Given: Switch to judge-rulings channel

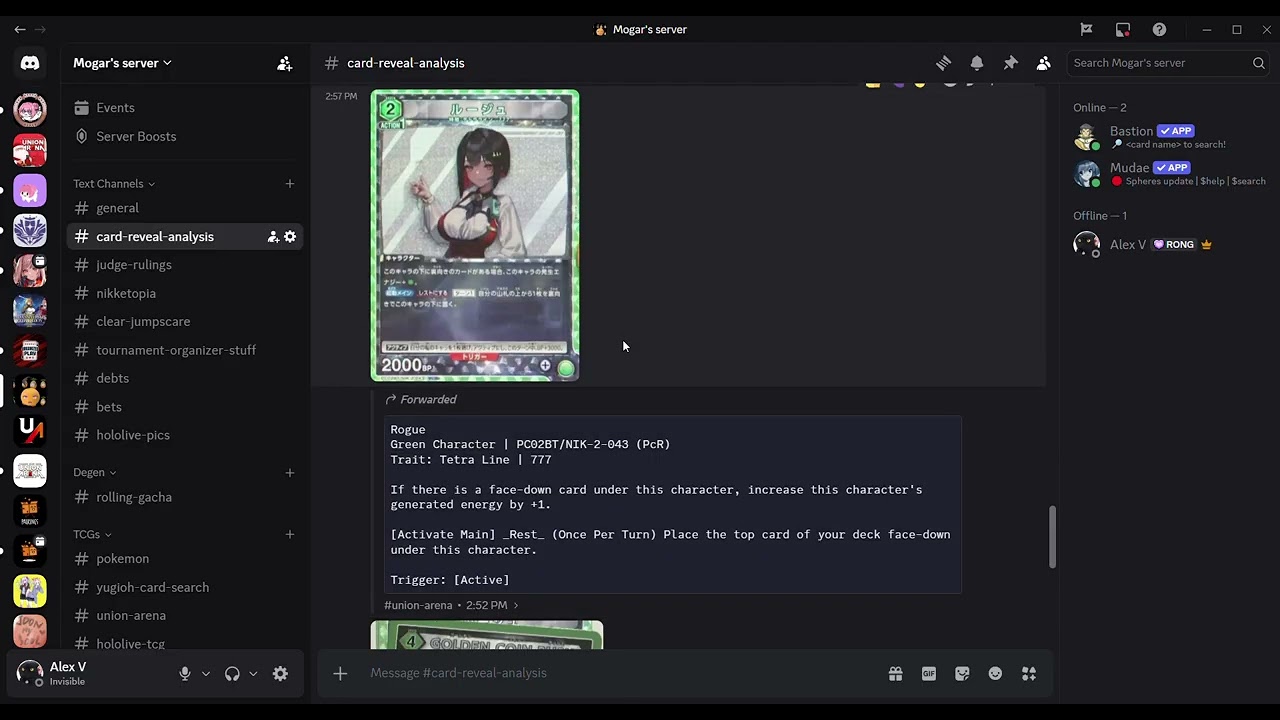Looking at the screenshot, I should point(185,265).
